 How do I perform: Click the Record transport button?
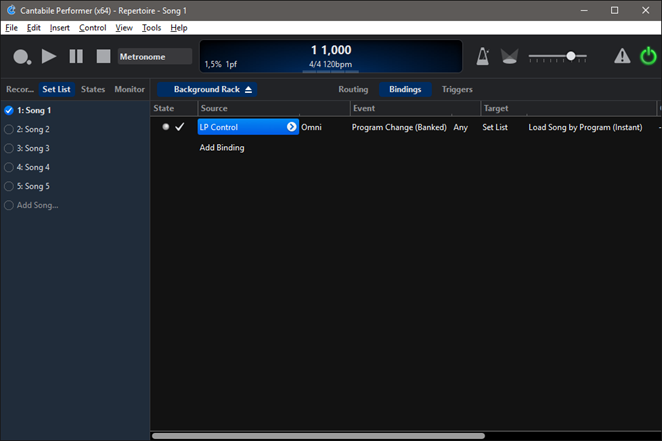[x=22, y=57]
